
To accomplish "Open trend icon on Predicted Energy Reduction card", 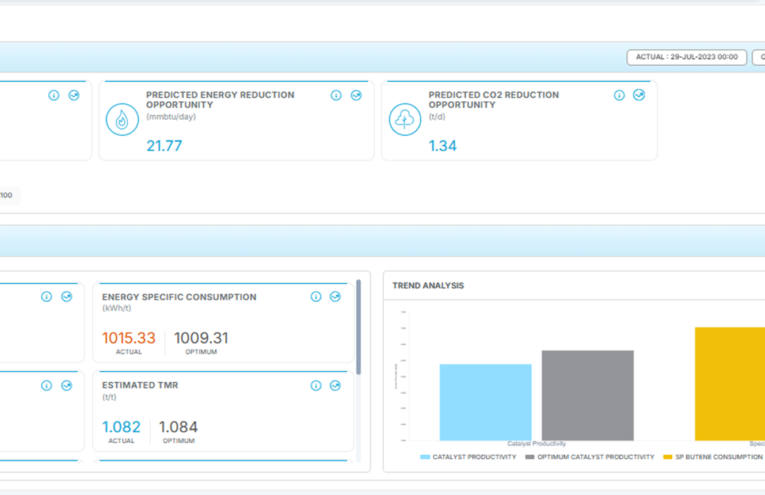I will (x=356, y=95).
